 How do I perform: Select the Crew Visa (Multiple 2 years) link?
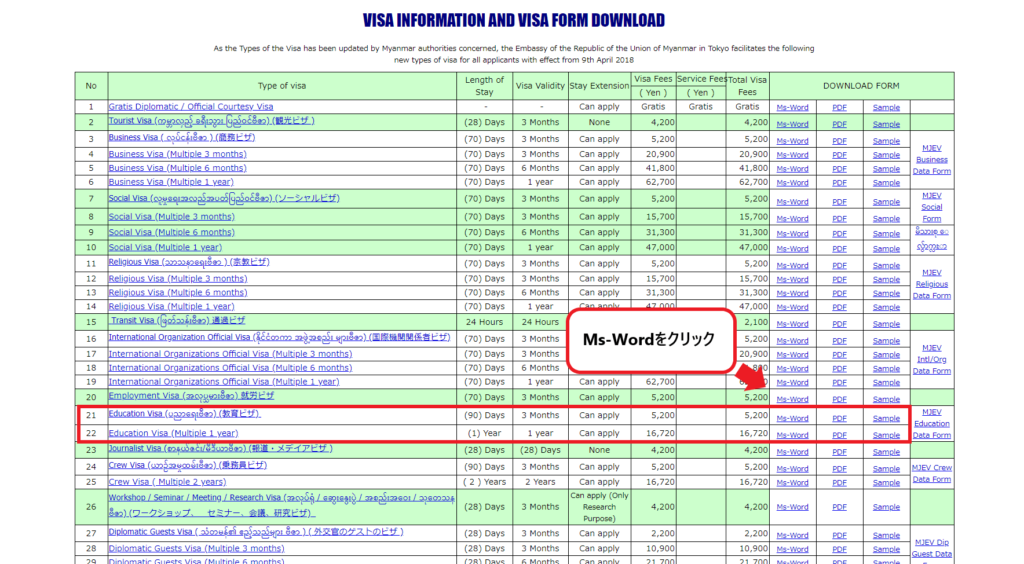click(168, 482)
